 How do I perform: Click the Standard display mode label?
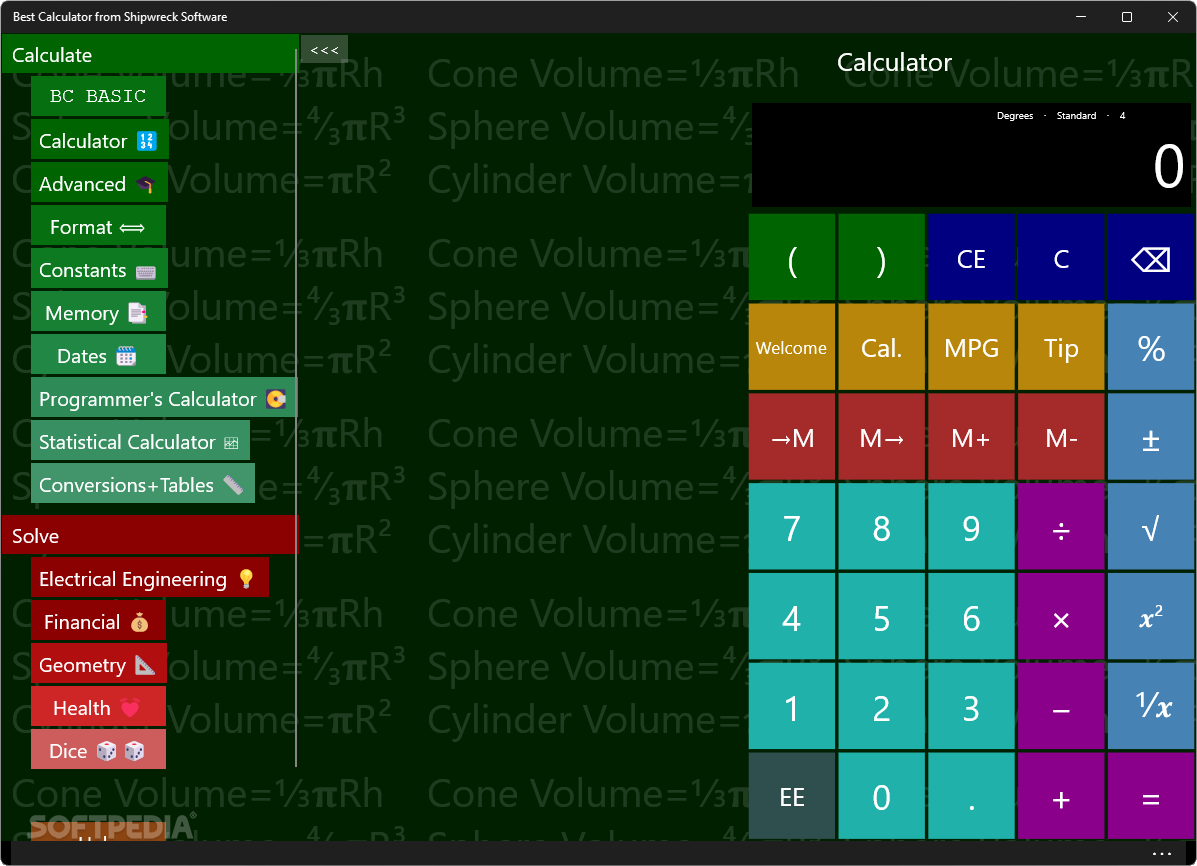click(x=1076, y=115)
